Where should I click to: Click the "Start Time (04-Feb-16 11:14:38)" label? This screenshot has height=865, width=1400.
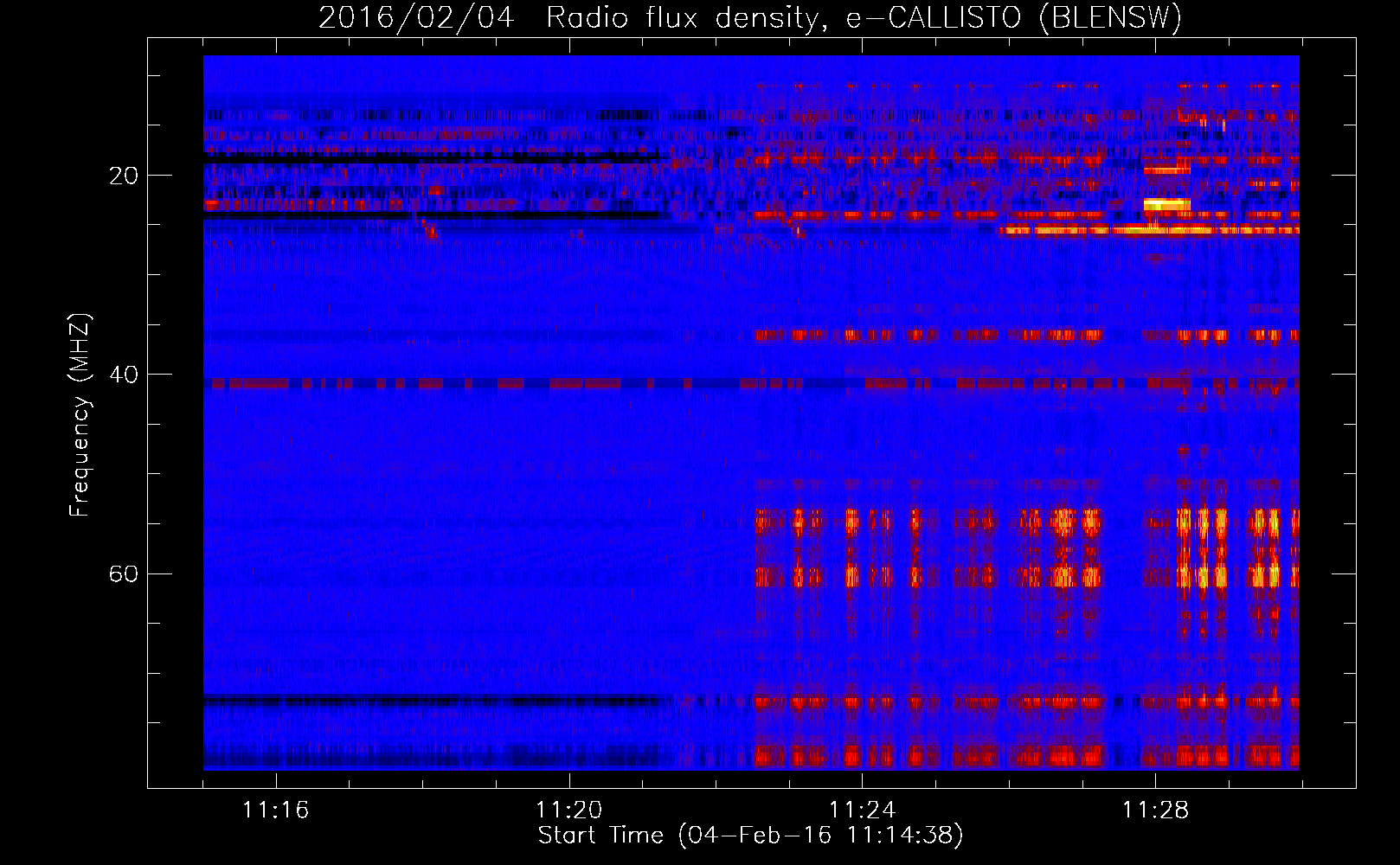[750, 836]
